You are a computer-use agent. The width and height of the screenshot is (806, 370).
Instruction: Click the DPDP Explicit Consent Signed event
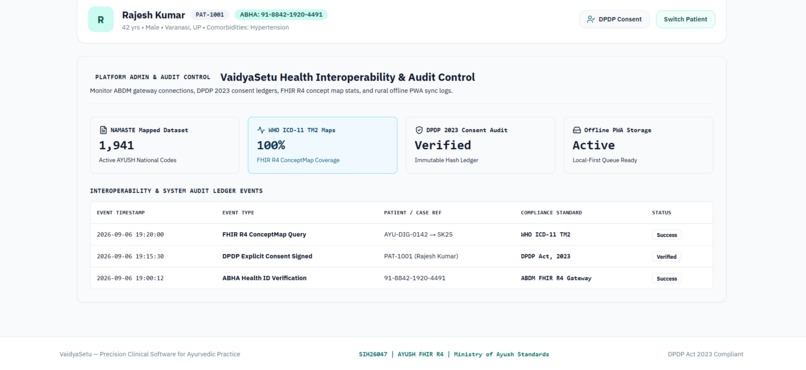pyautogui.click(x=267, y=256)
